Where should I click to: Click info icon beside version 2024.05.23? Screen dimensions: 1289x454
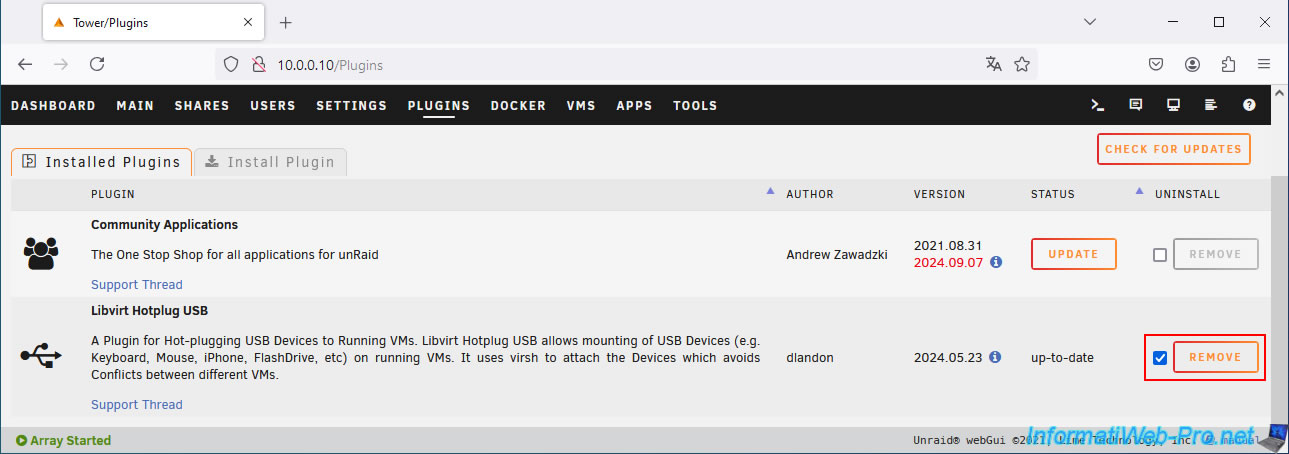point(995,356)
